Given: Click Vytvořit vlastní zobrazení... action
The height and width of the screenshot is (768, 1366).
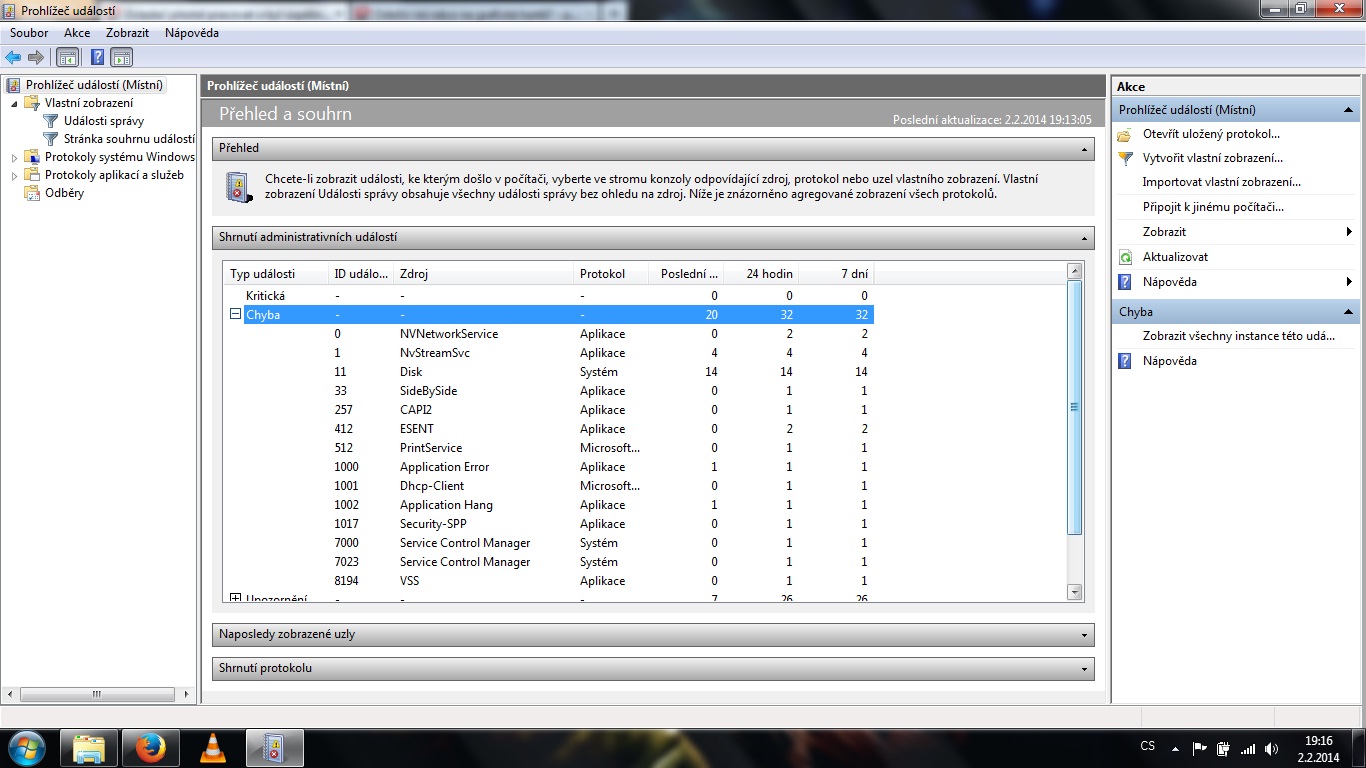Looking at the screenshot, I should tap(1212, 158).
